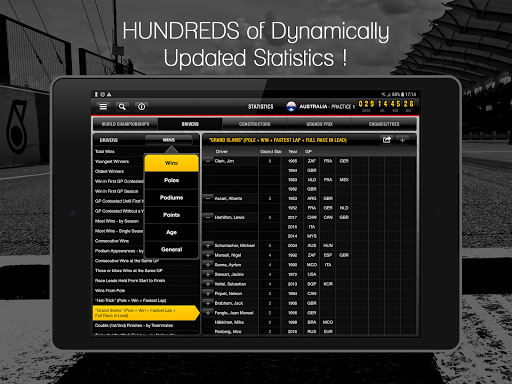Open the hamburger menu icon
The height and width of the screenshot is (384, 512).
click(x=103, y=107)
